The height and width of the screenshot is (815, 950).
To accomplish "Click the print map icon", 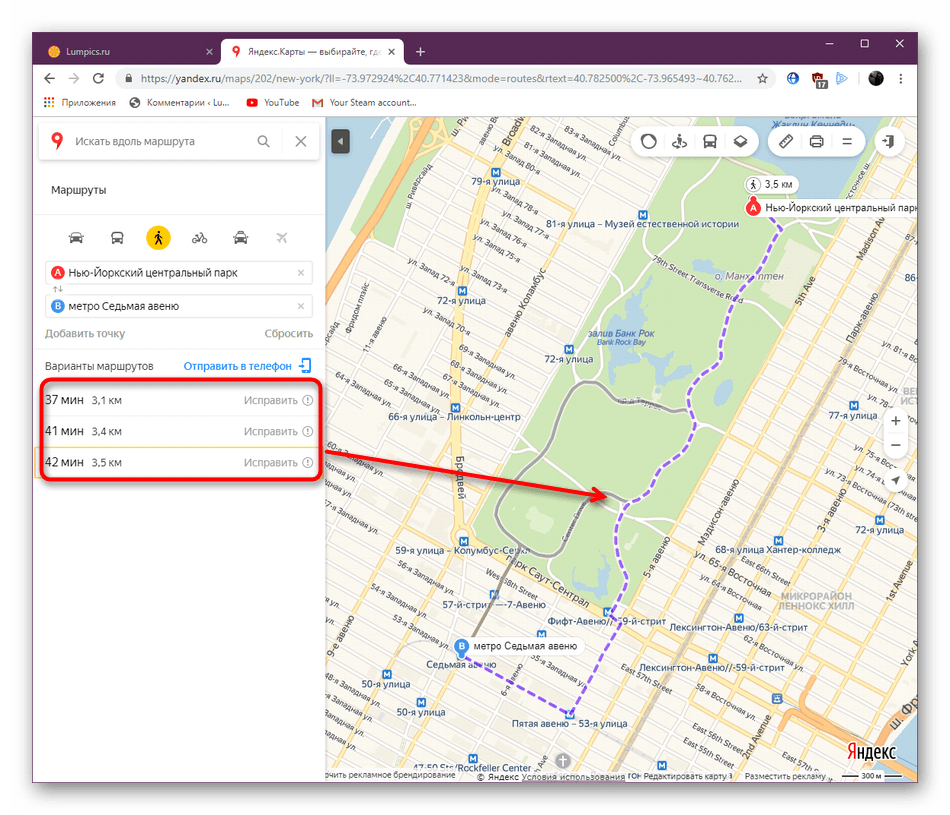I will coord(817,141).
